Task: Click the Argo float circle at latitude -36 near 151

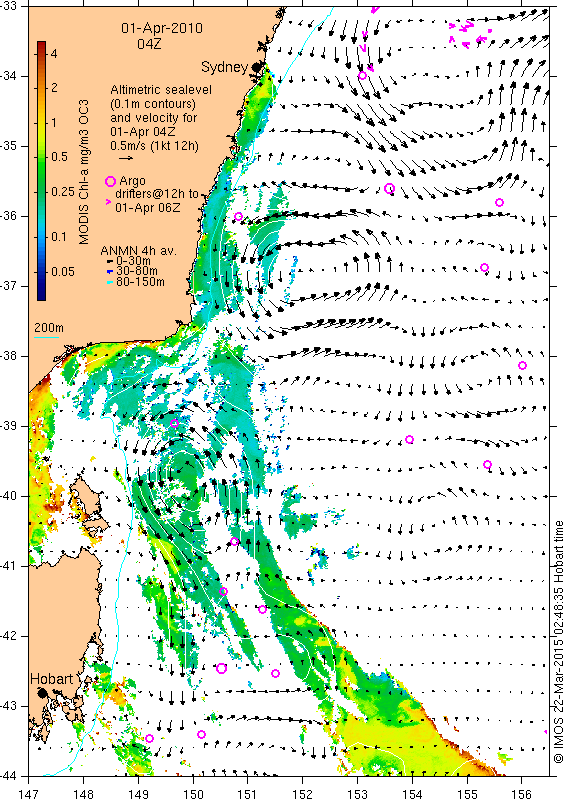Action: click(x=238, y=216)
